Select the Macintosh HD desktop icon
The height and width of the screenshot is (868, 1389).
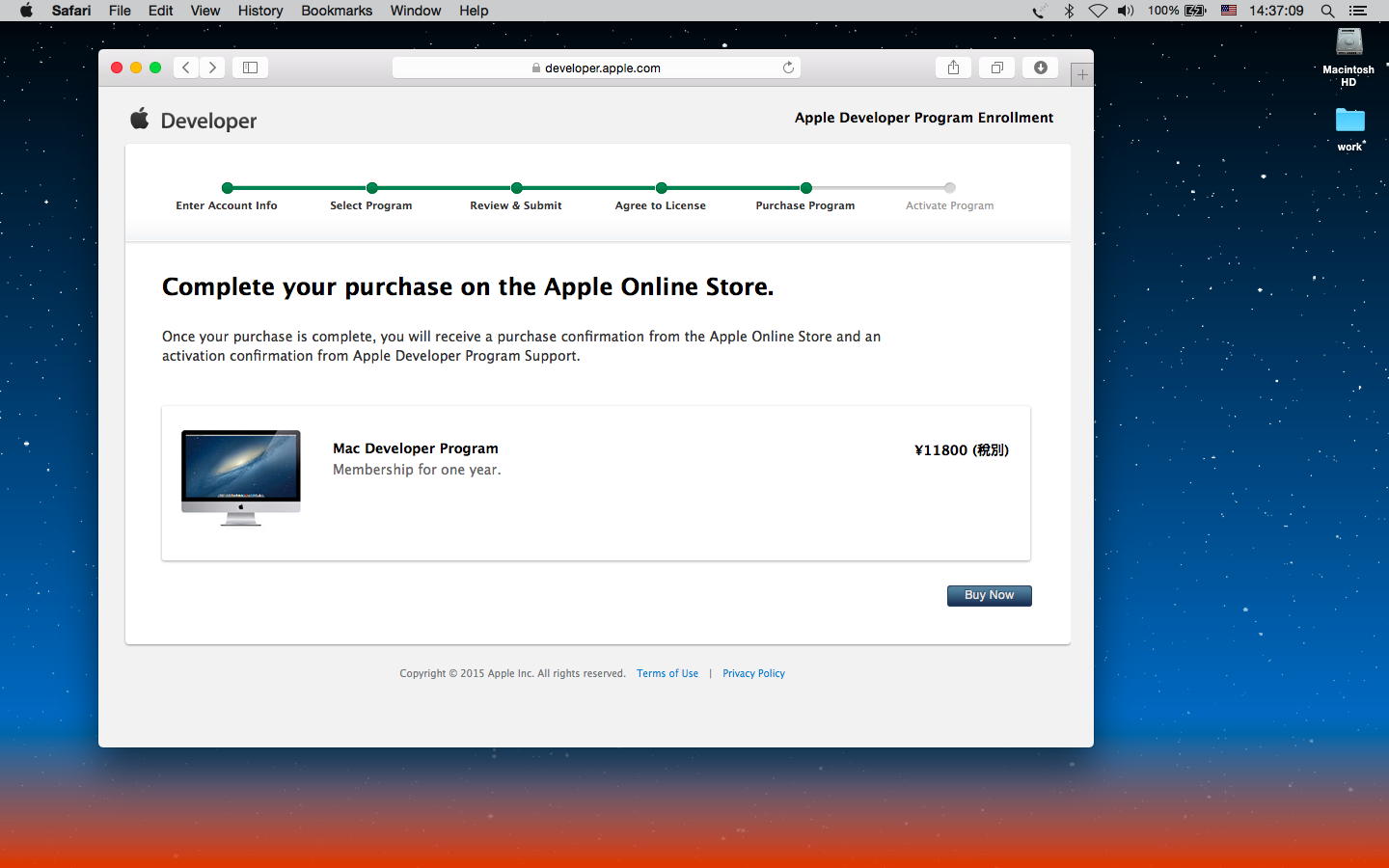point(1348,57)
